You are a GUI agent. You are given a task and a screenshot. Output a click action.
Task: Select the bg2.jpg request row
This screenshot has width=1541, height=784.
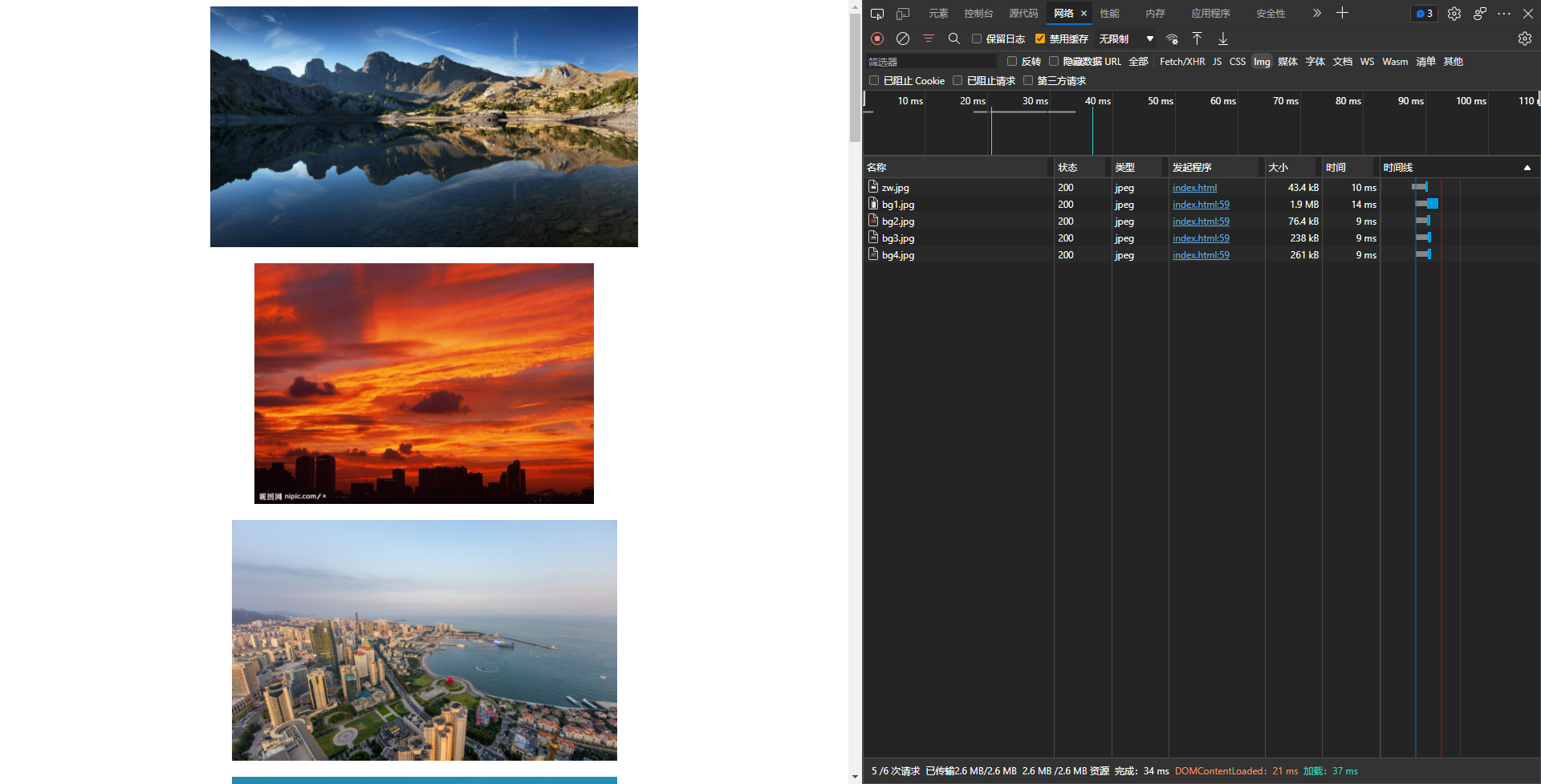click(1201, 221)
